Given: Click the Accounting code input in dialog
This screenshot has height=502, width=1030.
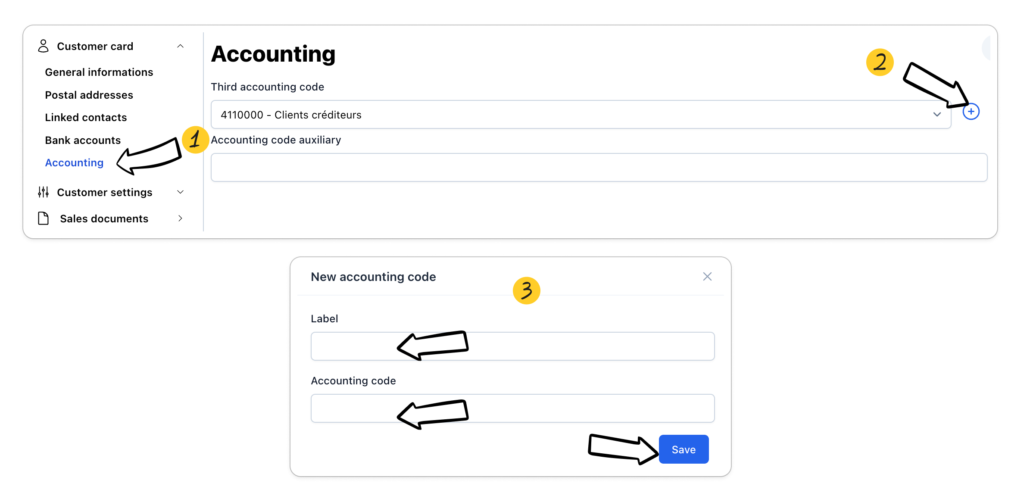Looking at the screenshot, I should [512, 408].
